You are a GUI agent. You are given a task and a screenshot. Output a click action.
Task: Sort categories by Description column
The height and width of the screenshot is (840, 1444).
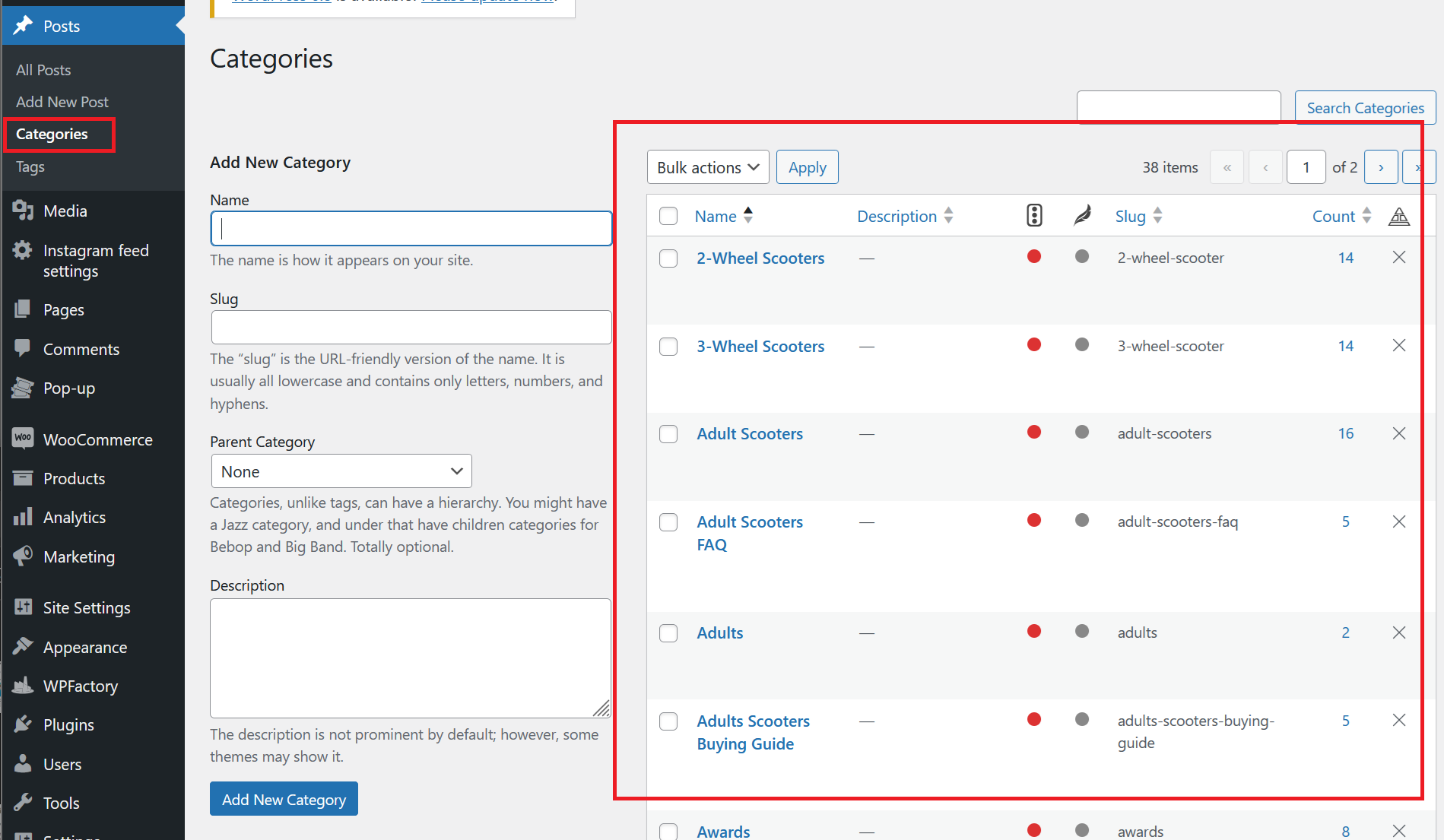[905, 216]
